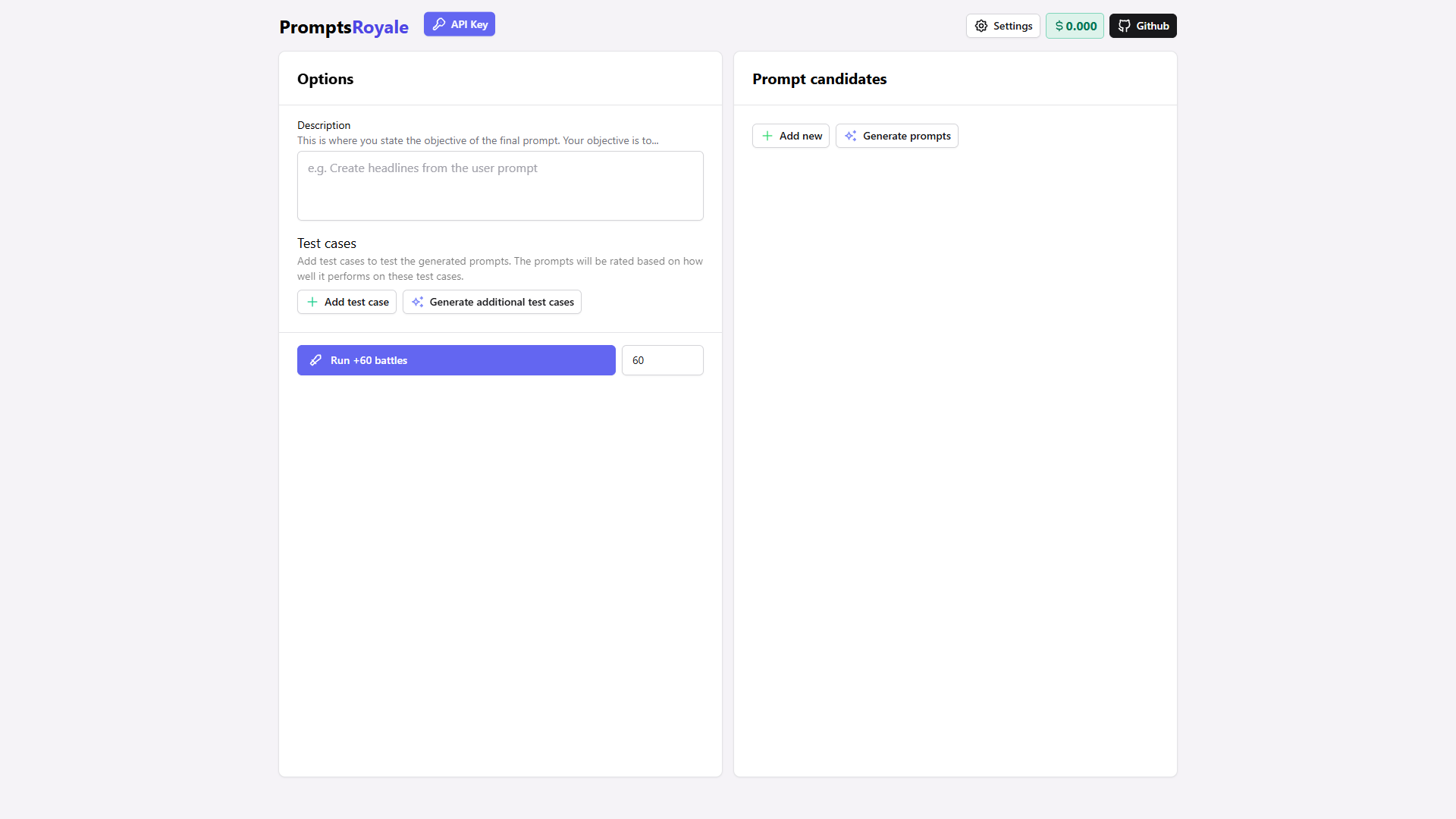Click the sparkle icon on Generate additional test cases
The image size is (1456, 819).
pos(418,302)
